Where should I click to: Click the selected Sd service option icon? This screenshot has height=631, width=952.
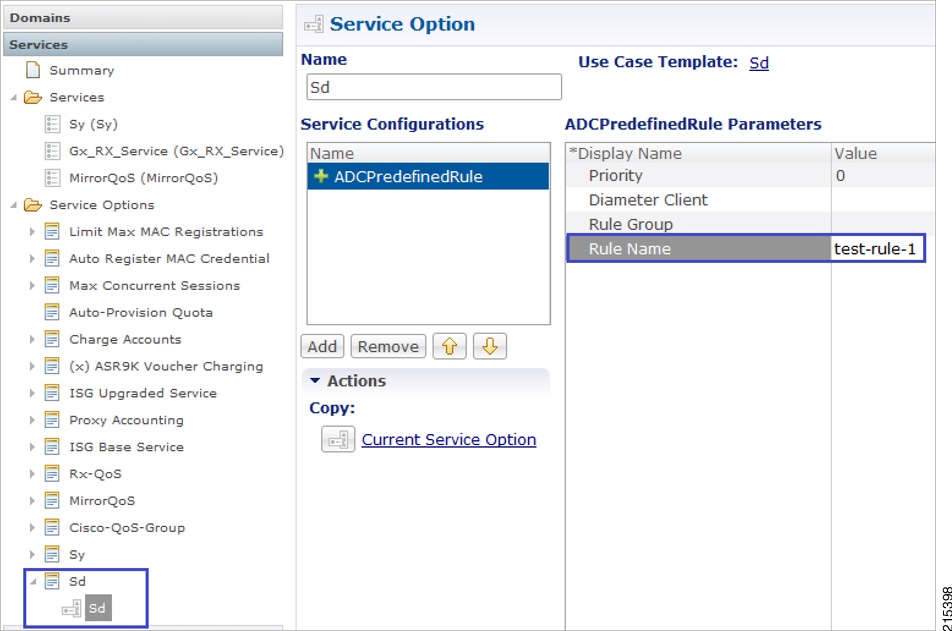[72, 608]
